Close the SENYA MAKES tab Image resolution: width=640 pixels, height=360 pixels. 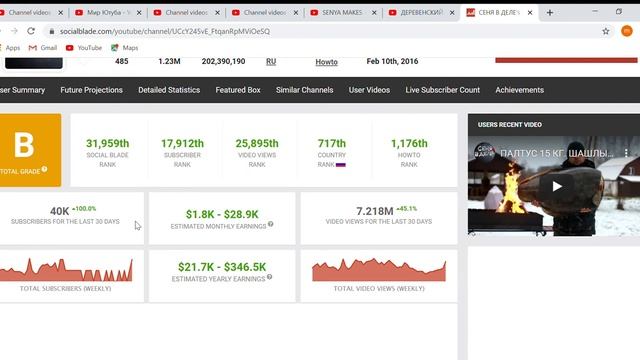[x=374, y=13]
